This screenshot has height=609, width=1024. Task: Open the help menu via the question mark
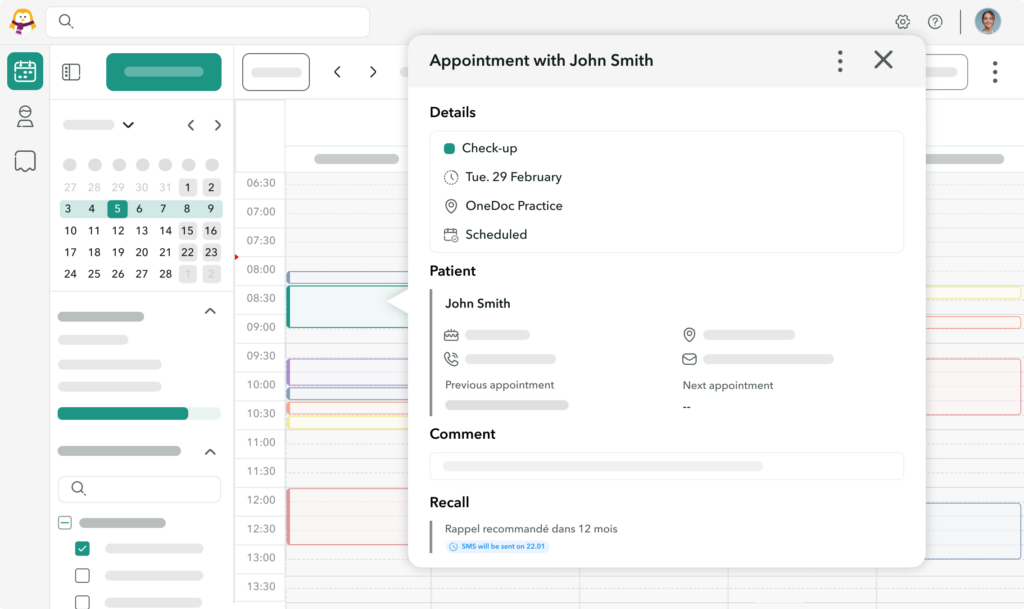click(x=935, y=21)
